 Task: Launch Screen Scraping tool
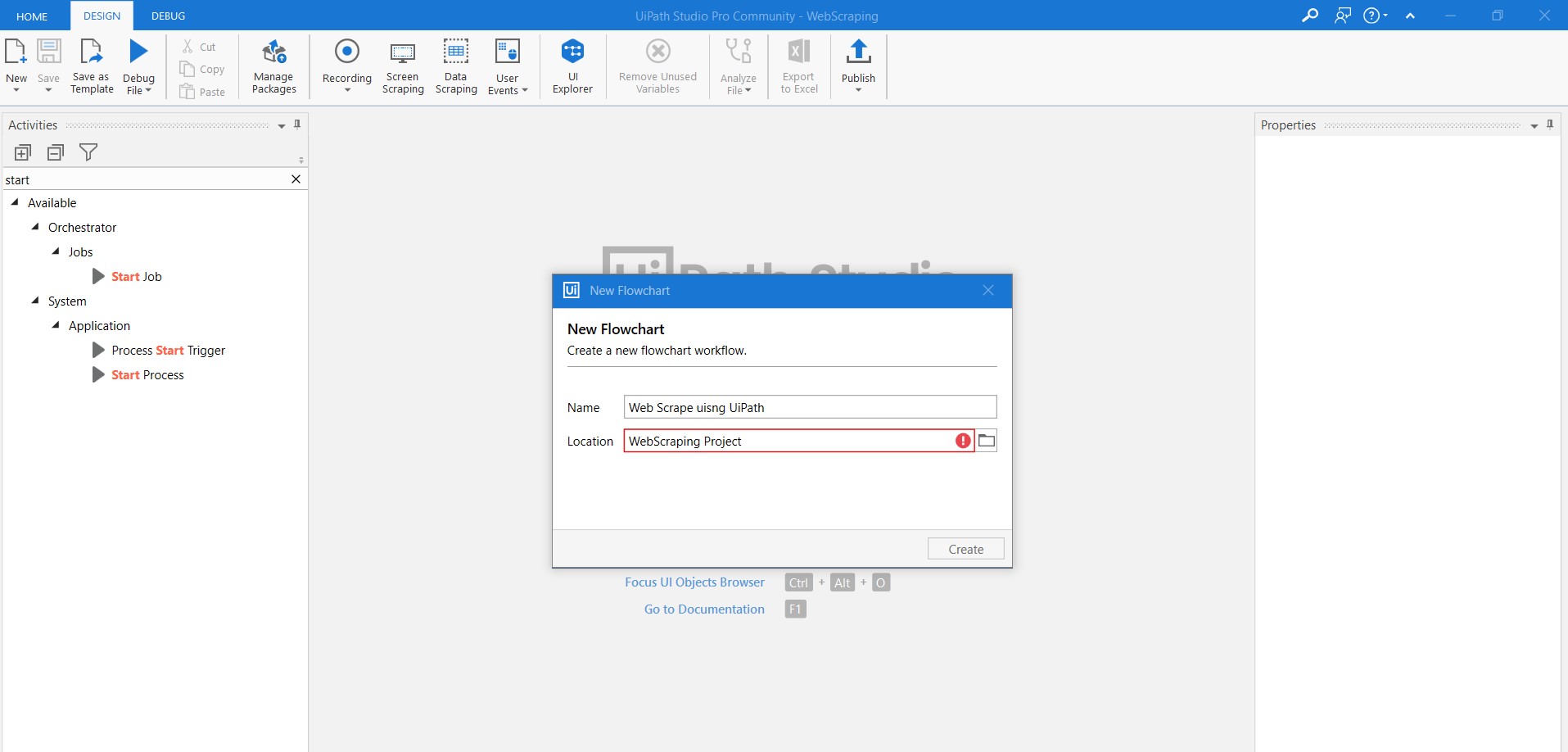pos(403,66)
